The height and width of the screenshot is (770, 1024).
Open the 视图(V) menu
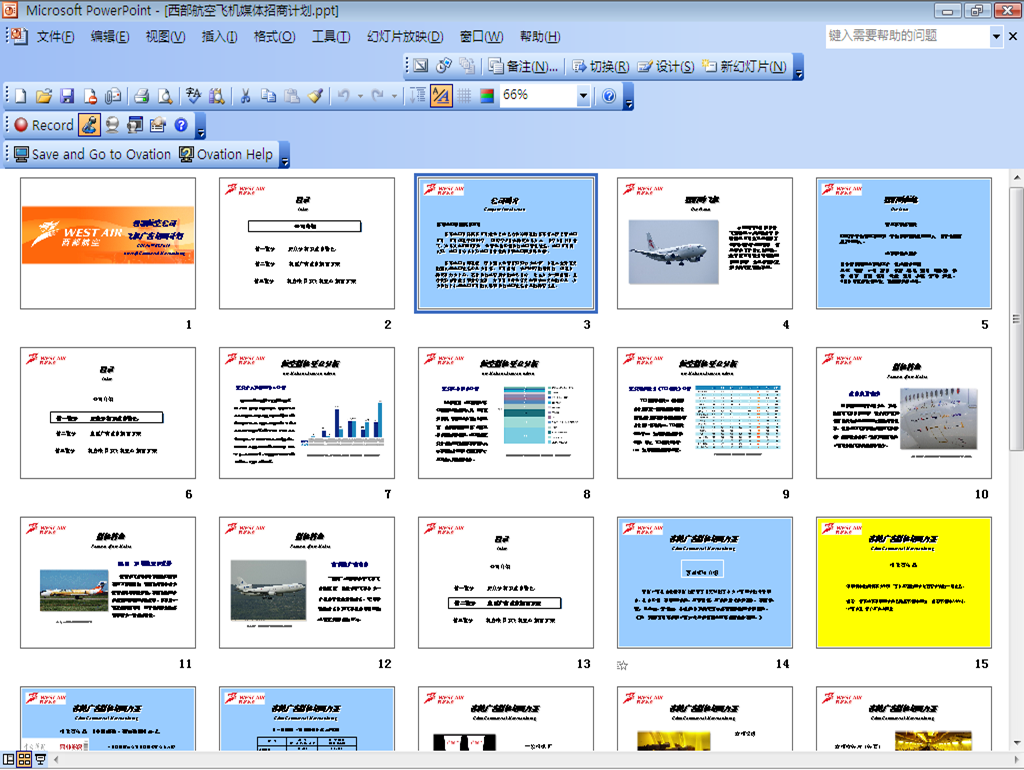[165, 37]
